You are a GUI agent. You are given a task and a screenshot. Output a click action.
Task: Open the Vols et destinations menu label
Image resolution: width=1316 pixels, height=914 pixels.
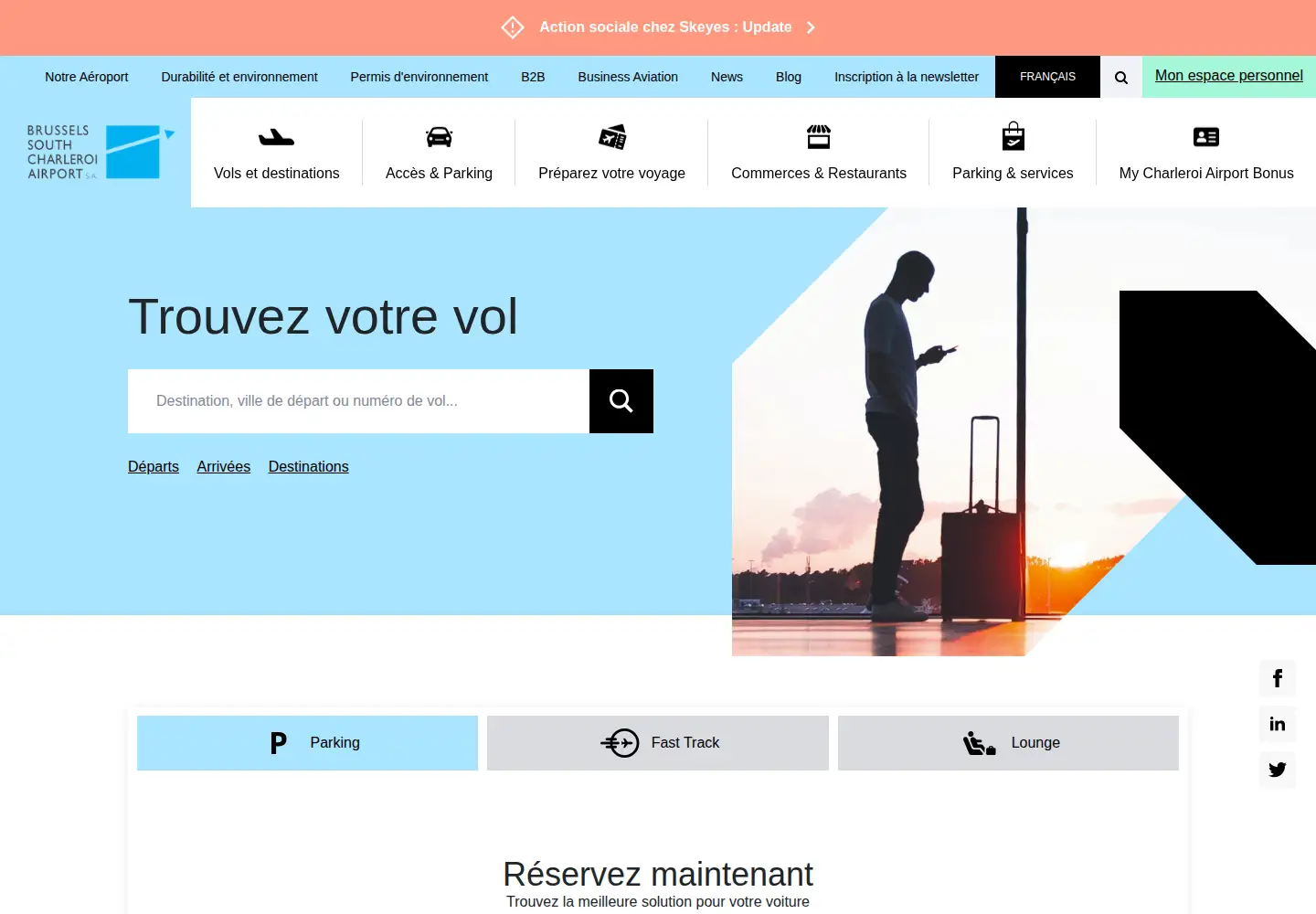pyautogui.click(x=277, y=173)
